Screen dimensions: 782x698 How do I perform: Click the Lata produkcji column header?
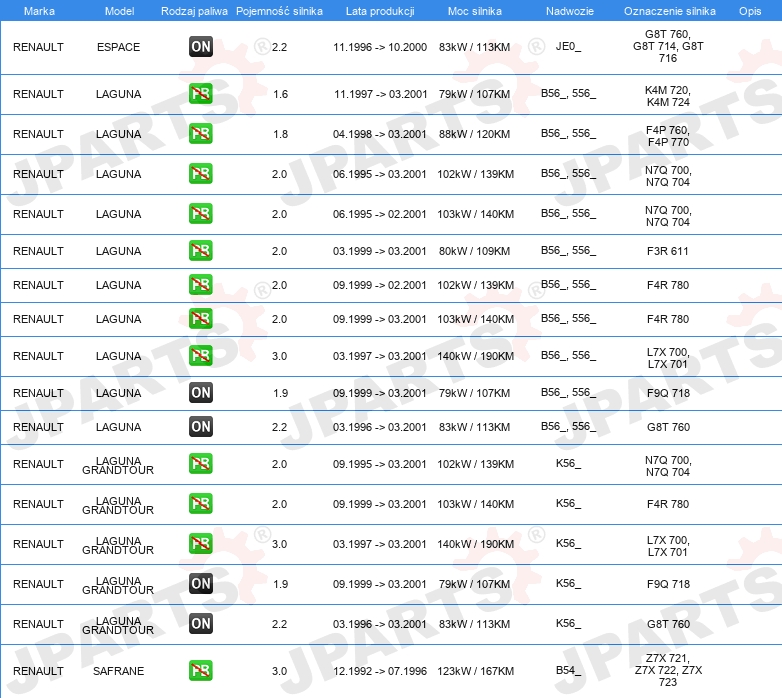[380, 11]
